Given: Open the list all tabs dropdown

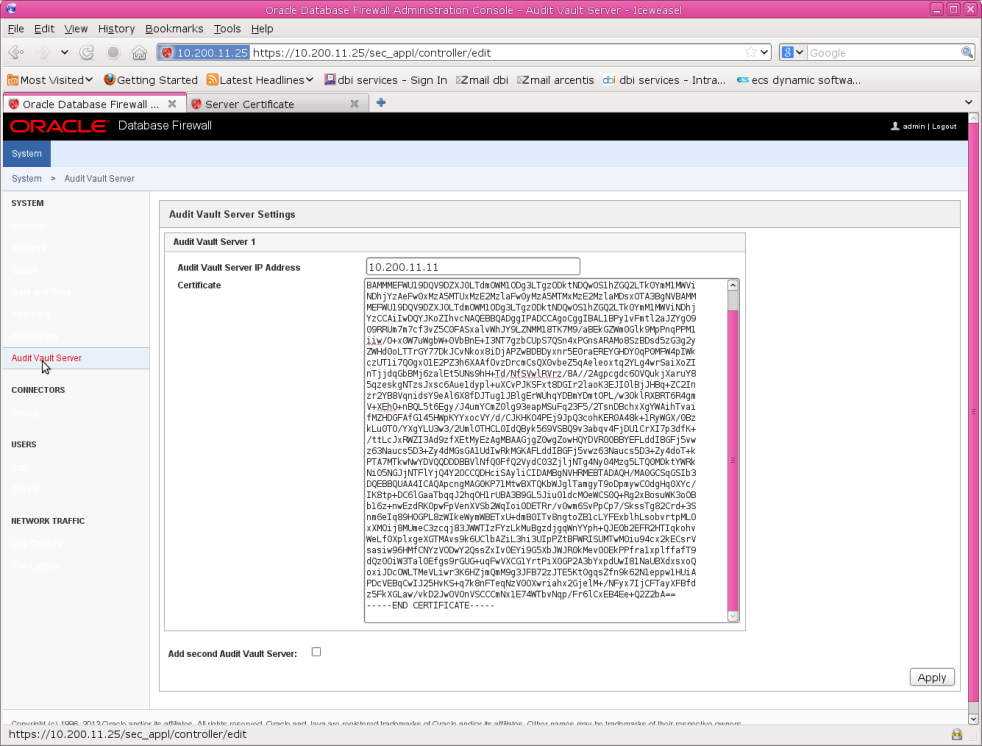Looking at the screenshot, I should (x=968, y=102).
